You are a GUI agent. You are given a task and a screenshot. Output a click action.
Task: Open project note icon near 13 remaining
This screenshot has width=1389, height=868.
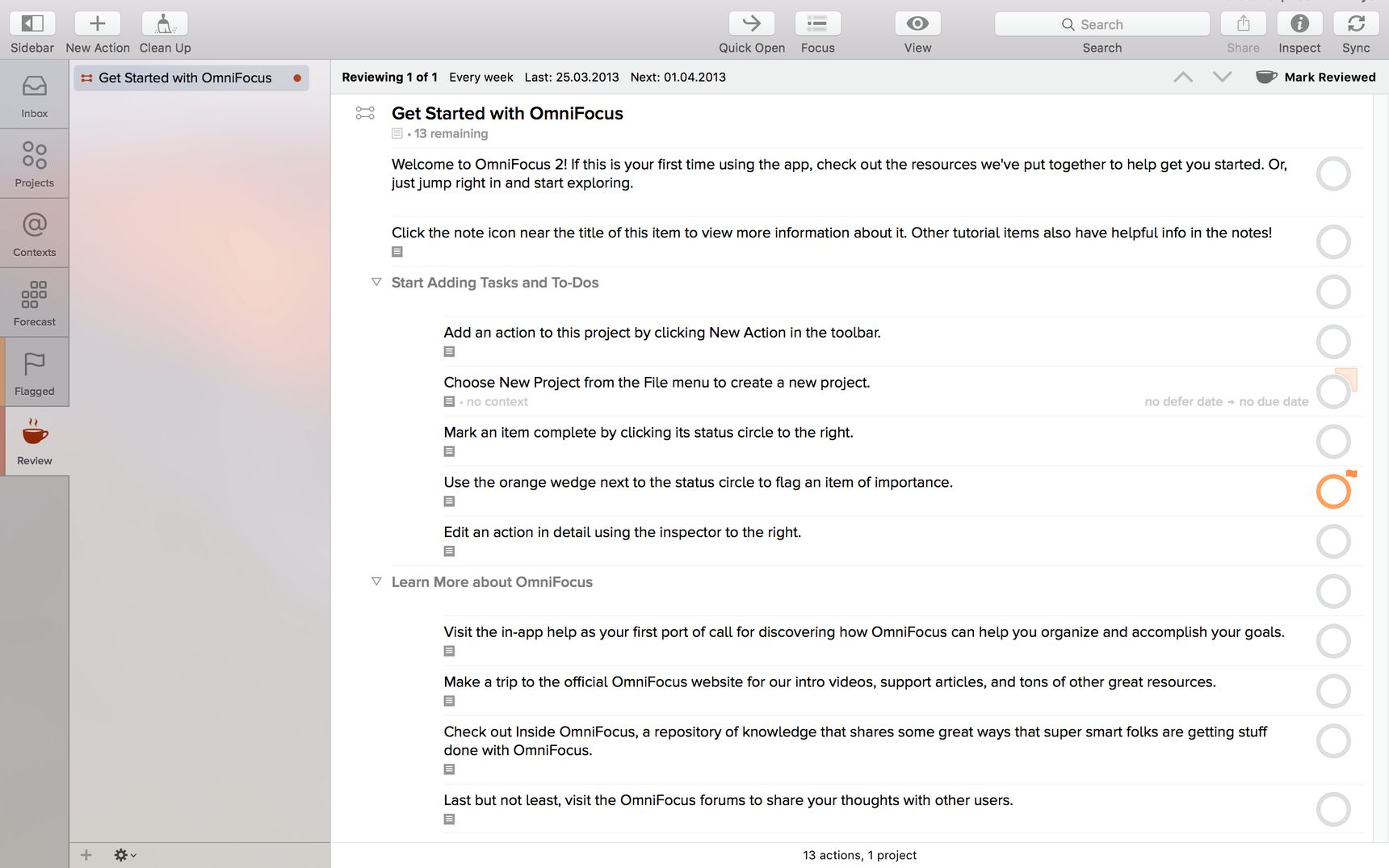[397, 133]
